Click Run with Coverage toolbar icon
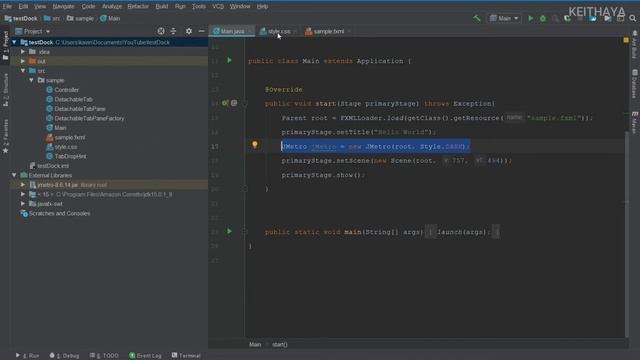The height and width of the screenshot is (360, 640). 567,18
